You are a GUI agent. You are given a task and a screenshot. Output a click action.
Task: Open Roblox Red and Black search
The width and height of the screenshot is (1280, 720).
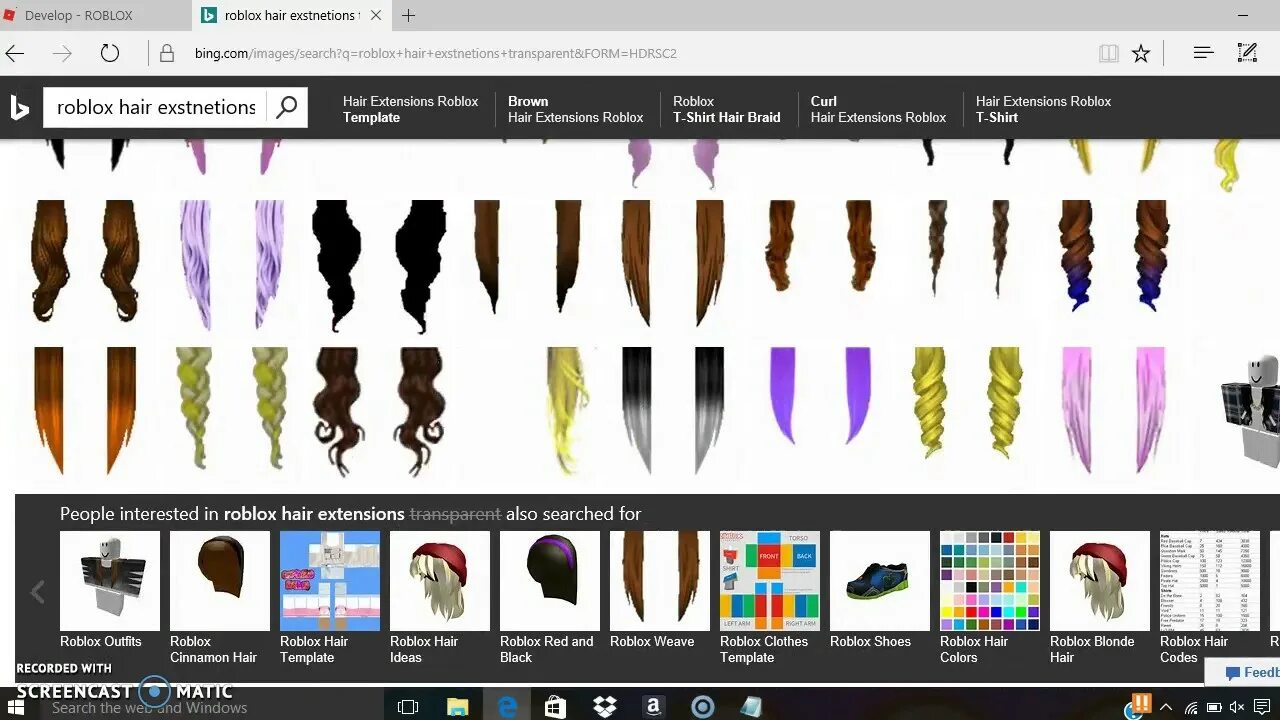point(550,598)
